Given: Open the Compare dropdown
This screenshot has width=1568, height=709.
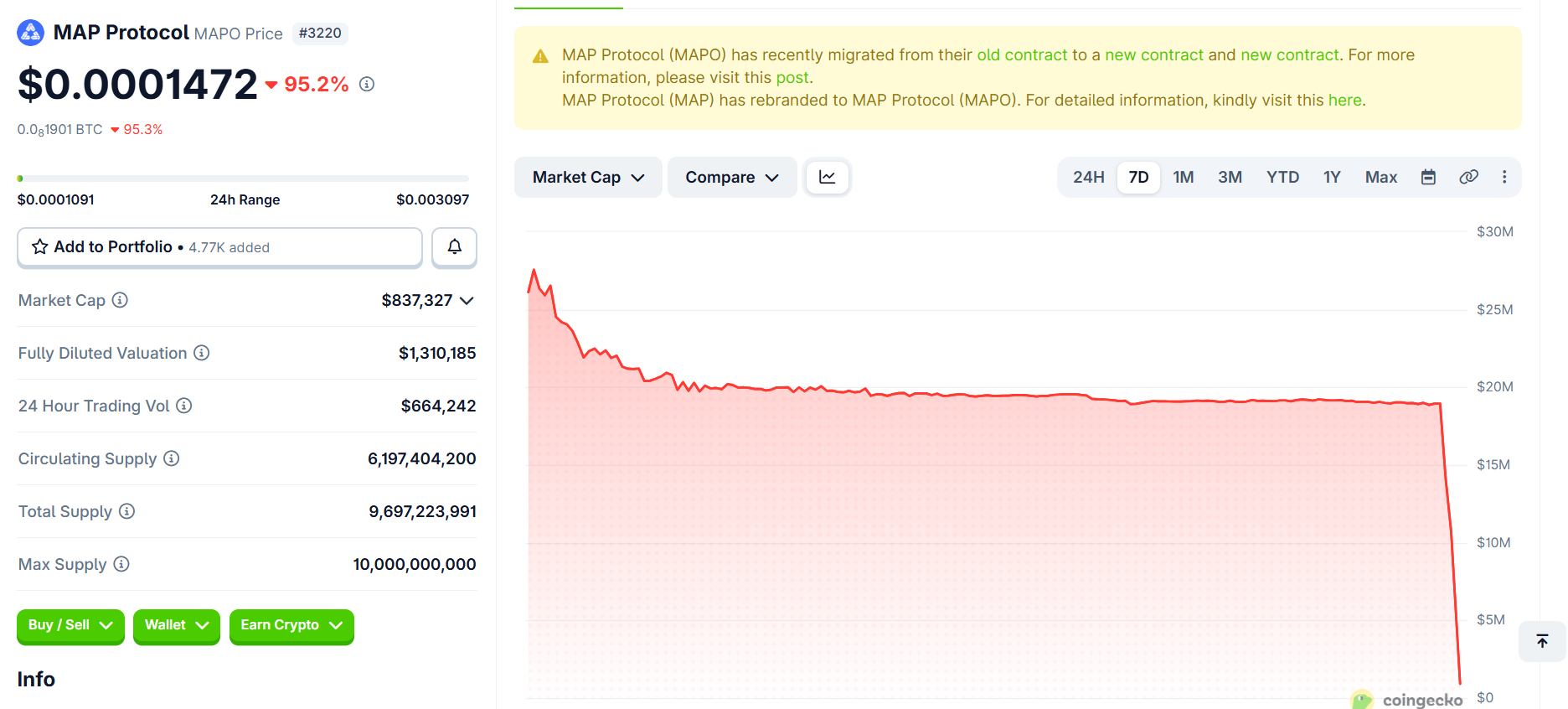Looking at the screenshot, I should [x=732, y=177].
